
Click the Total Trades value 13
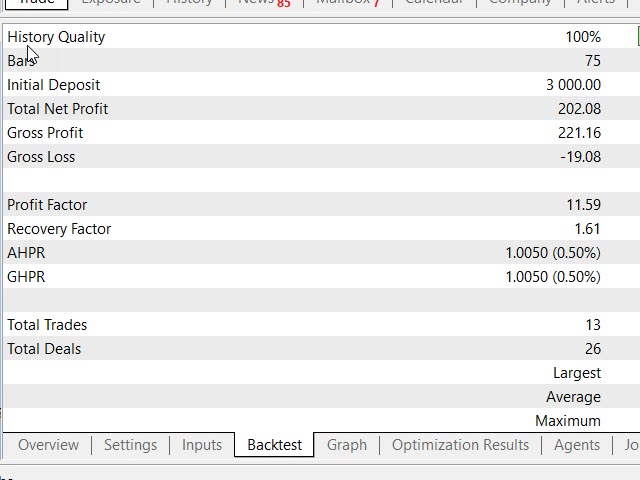(x=593, y=325)
